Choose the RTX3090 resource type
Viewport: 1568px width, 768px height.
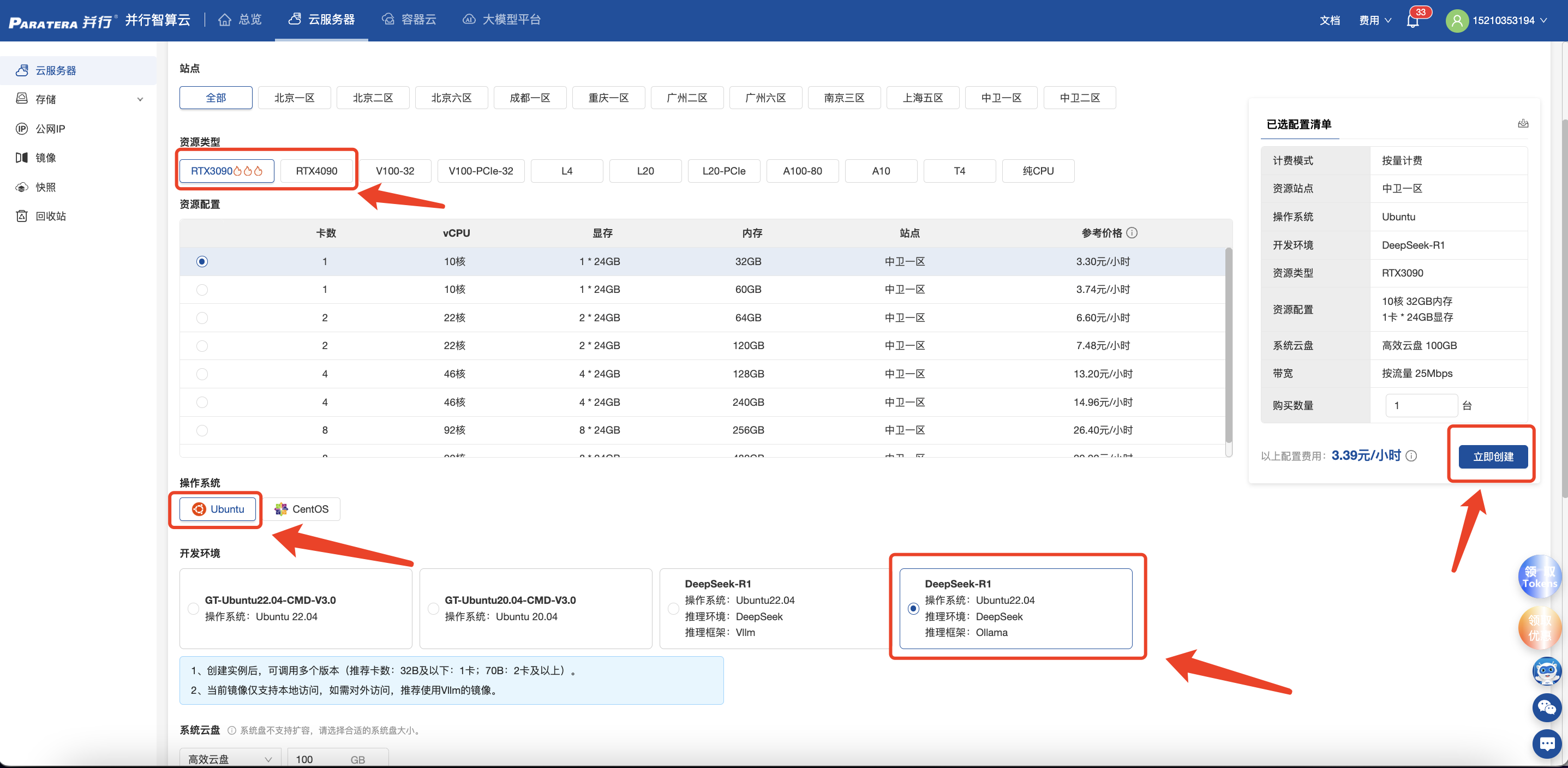tap(226, 171)
